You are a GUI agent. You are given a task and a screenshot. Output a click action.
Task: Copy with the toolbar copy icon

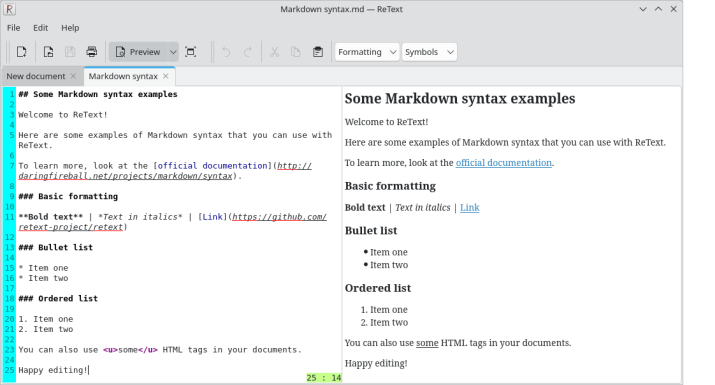296,52
